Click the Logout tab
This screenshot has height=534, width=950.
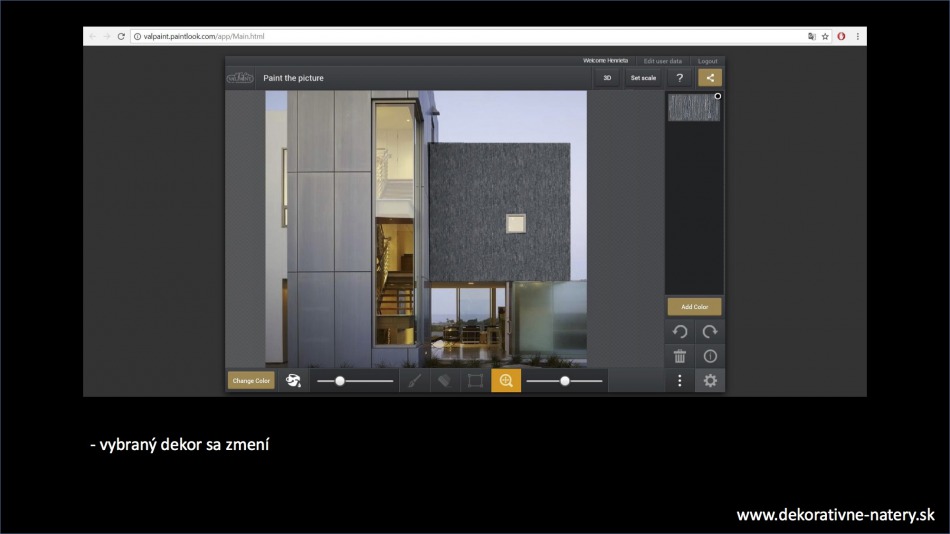(x=707, y=61)
